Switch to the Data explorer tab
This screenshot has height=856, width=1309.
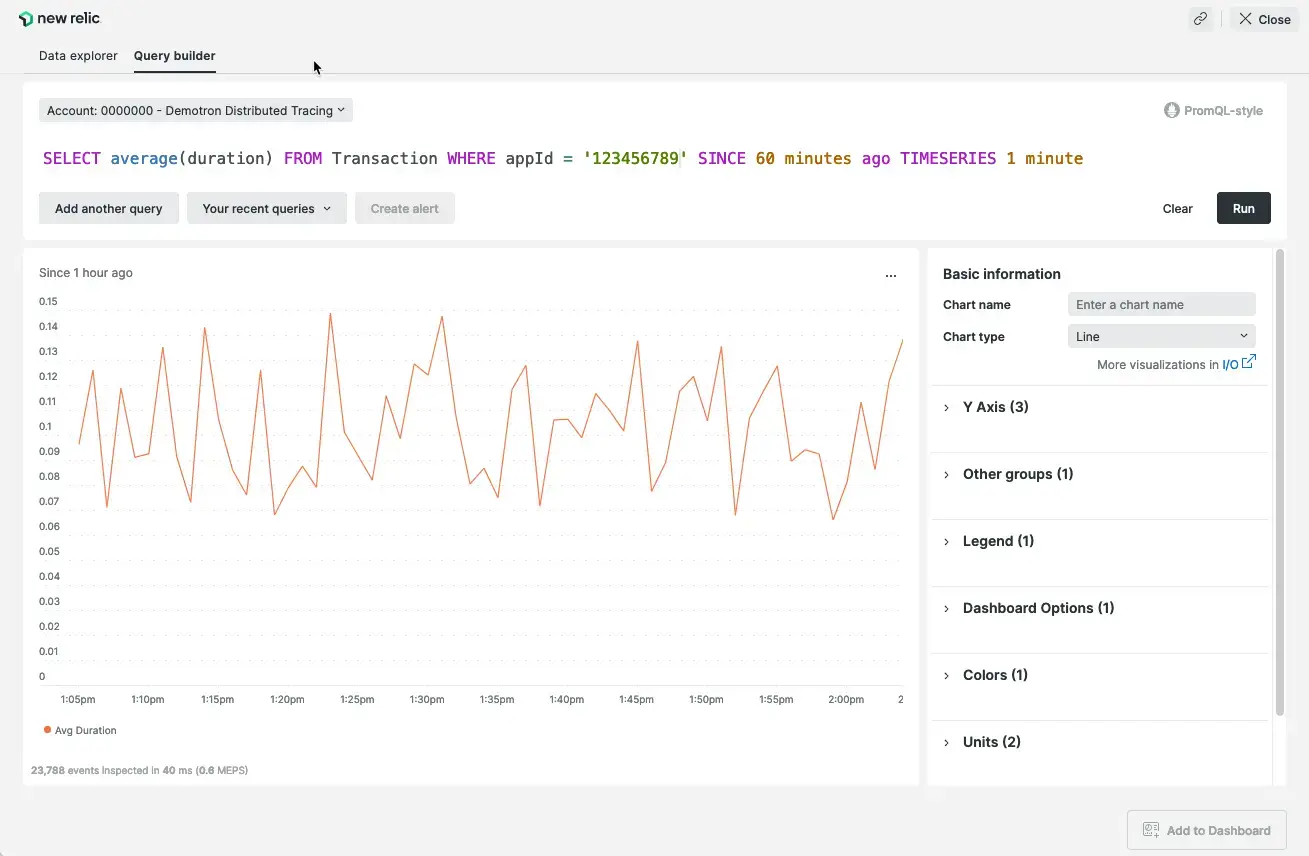(x=78, y=56)
